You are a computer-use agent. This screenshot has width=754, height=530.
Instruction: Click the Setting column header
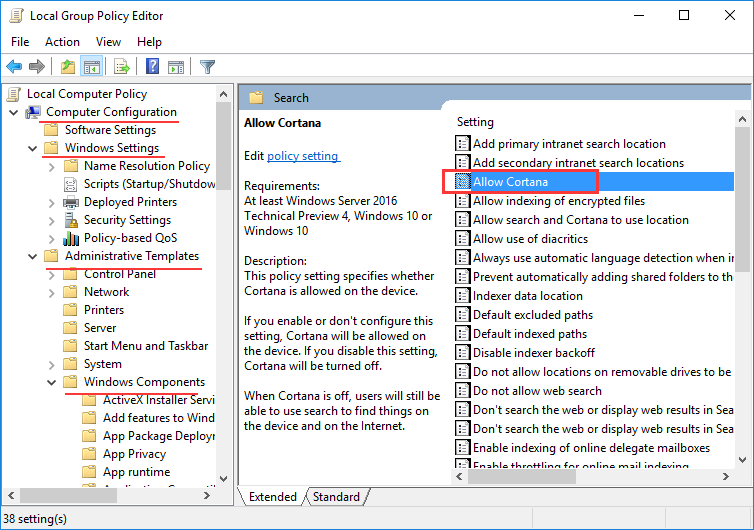point(475,122)
